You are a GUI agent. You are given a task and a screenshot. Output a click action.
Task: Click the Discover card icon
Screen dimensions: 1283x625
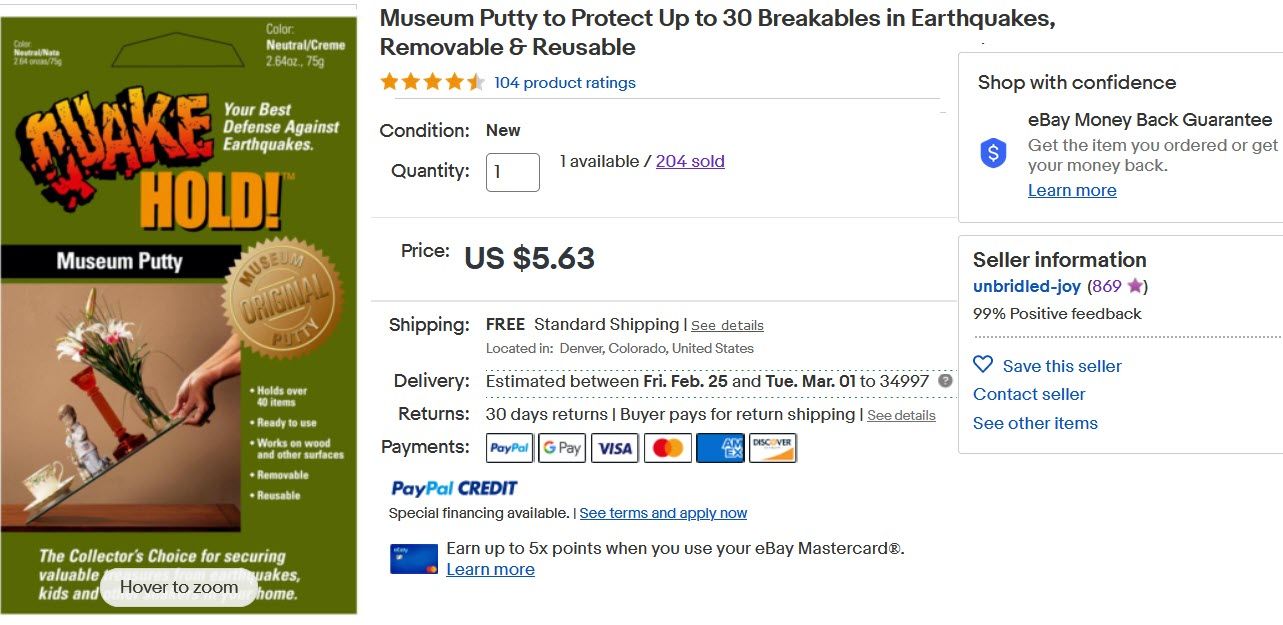pos(772,448)
